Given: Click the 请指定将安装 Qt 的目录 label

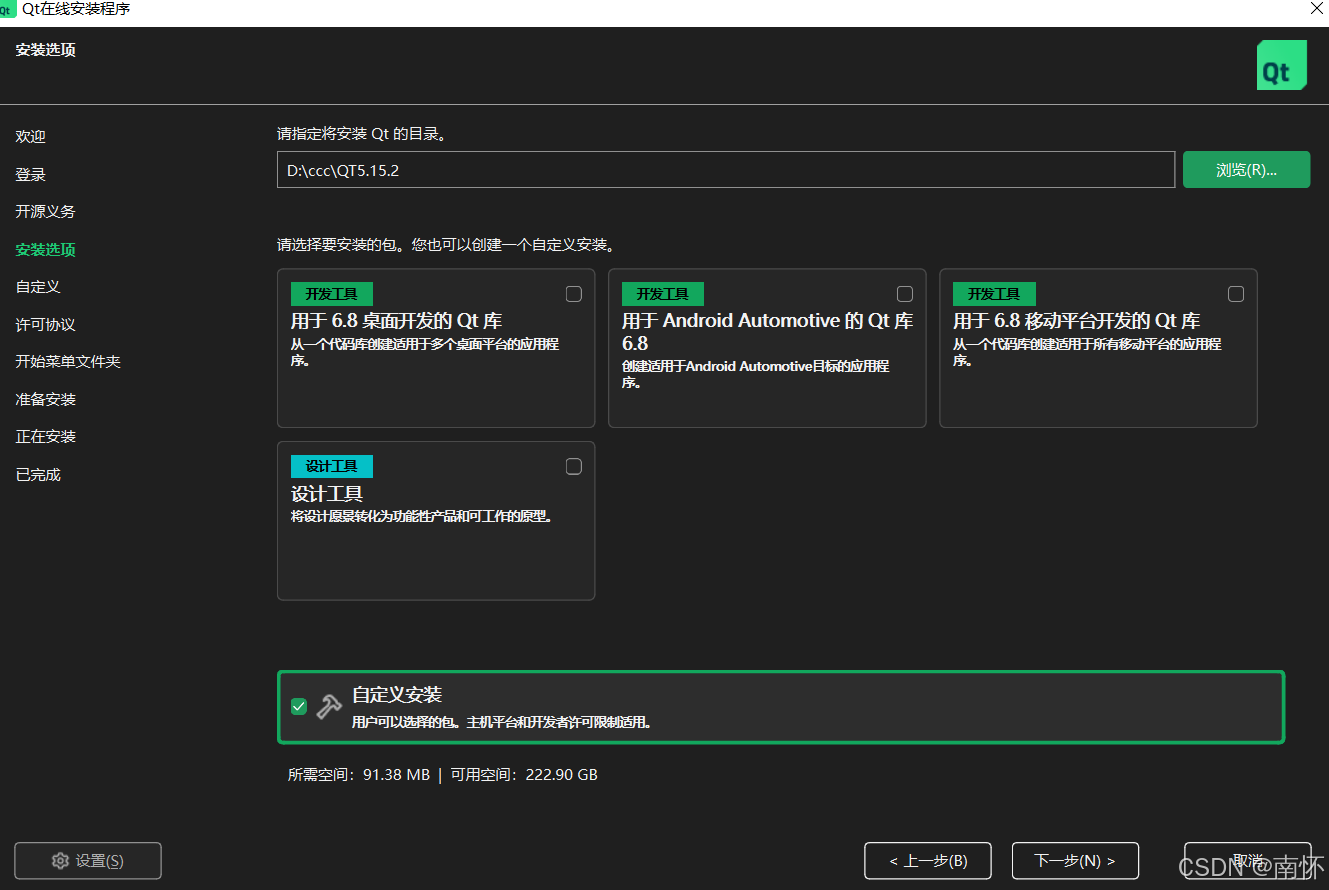Looking at the screenshot, I should click(x=361, y=133).
